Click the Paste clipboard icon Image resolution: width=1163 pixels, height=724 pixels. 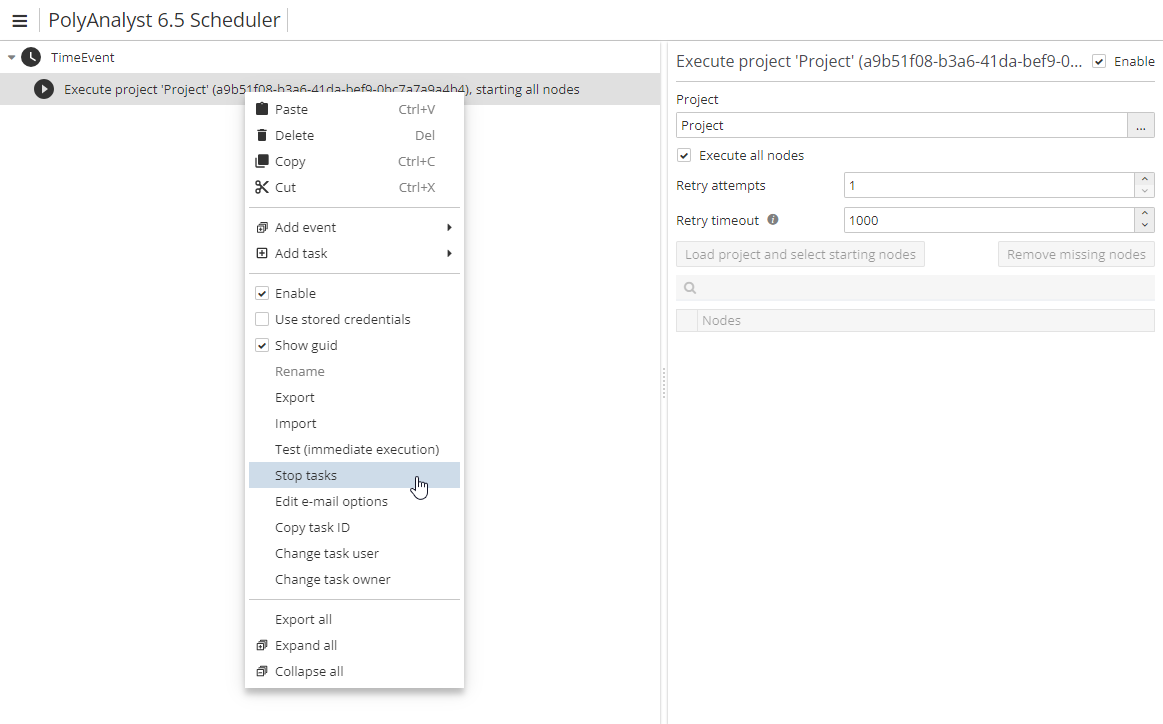262,109
